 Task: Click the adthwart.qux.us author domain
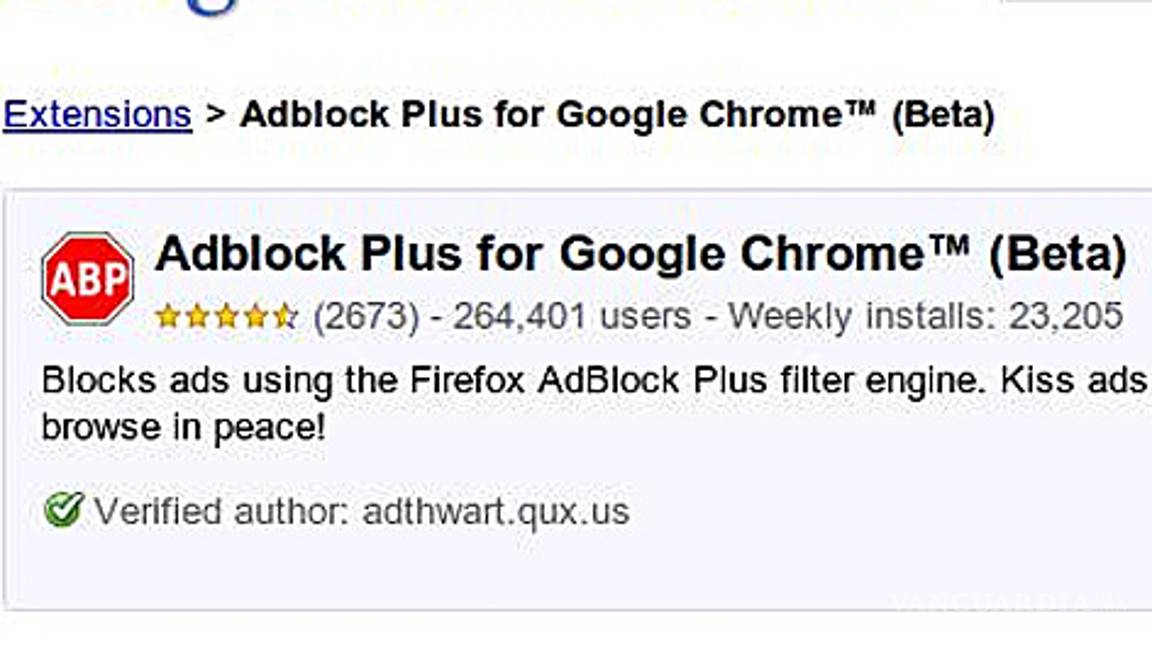[x=496, y=512]
